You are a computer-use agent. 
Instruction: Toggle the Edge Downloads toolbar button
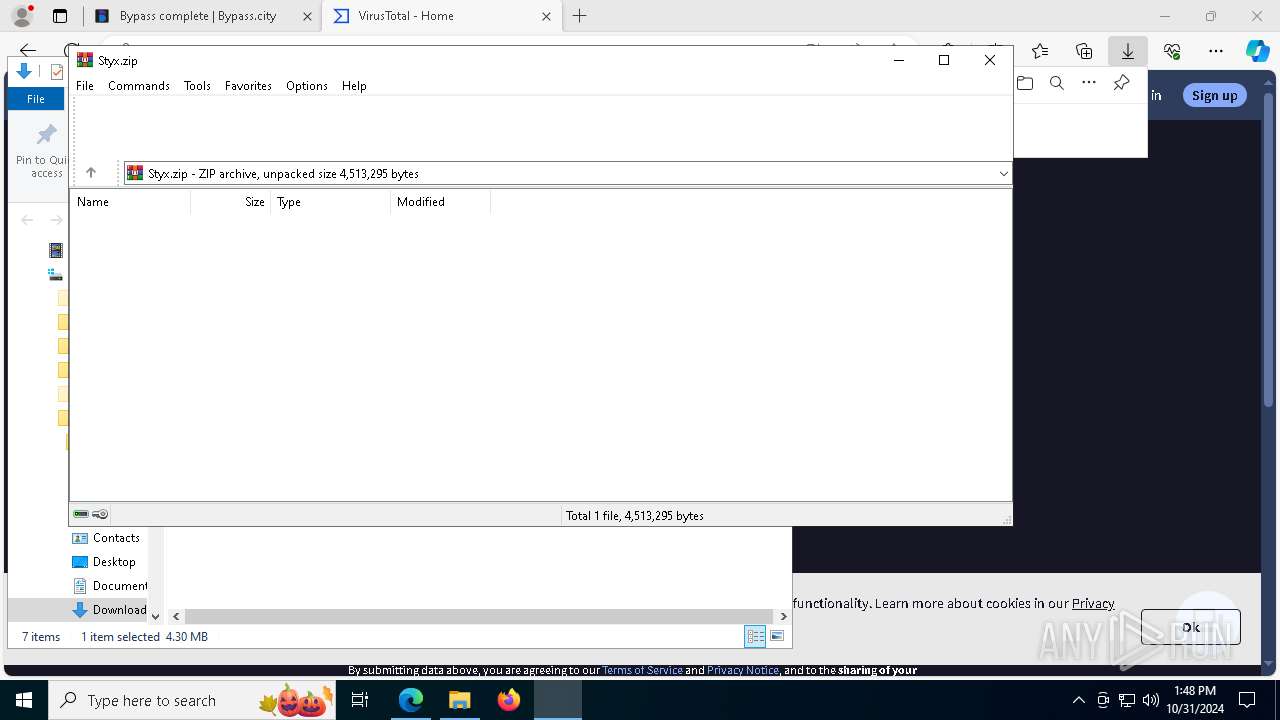pos(1128,51)
